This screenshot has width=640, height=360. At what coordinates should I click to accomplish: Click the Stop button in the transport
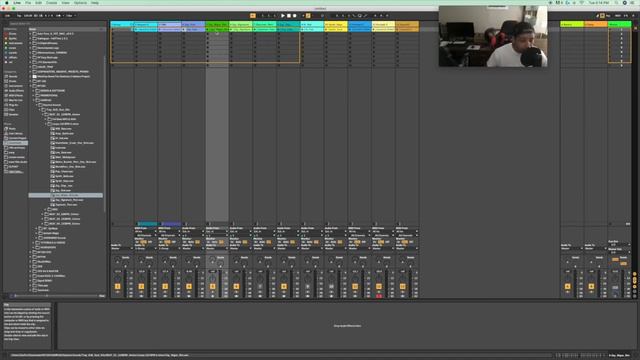pos(289,16)
